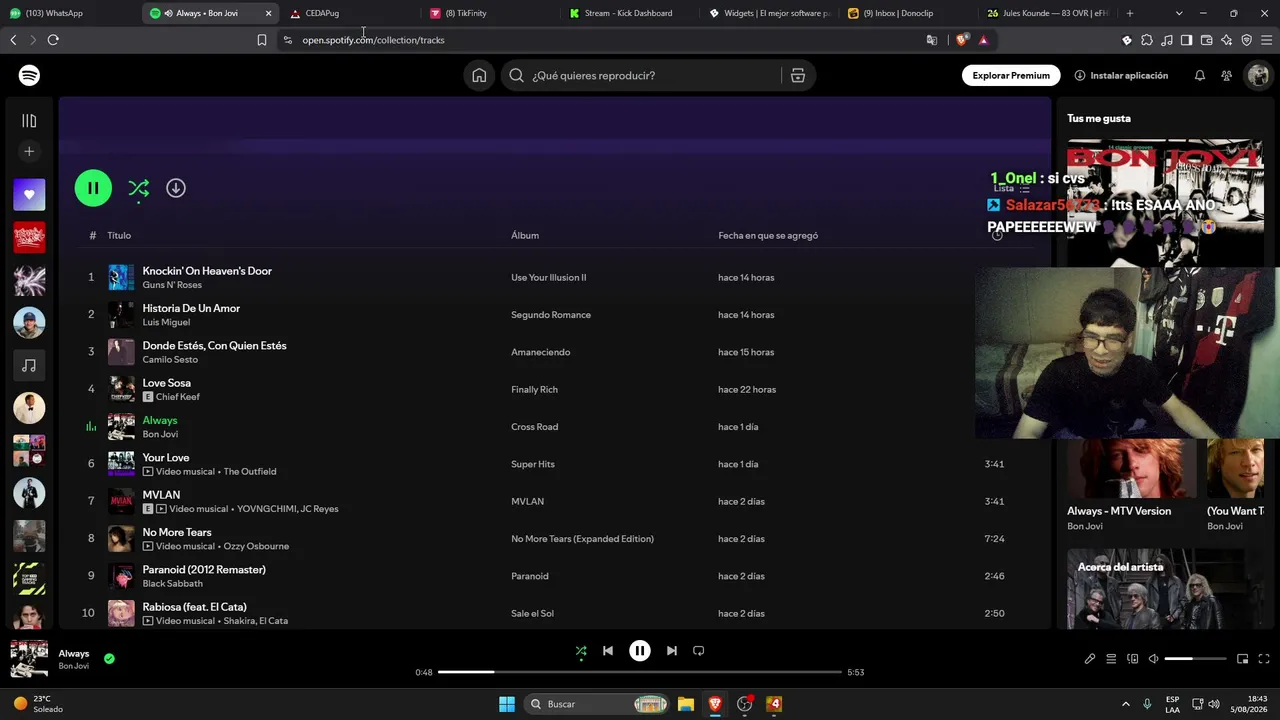Open Brave Shields lion icon

[962, 40]
